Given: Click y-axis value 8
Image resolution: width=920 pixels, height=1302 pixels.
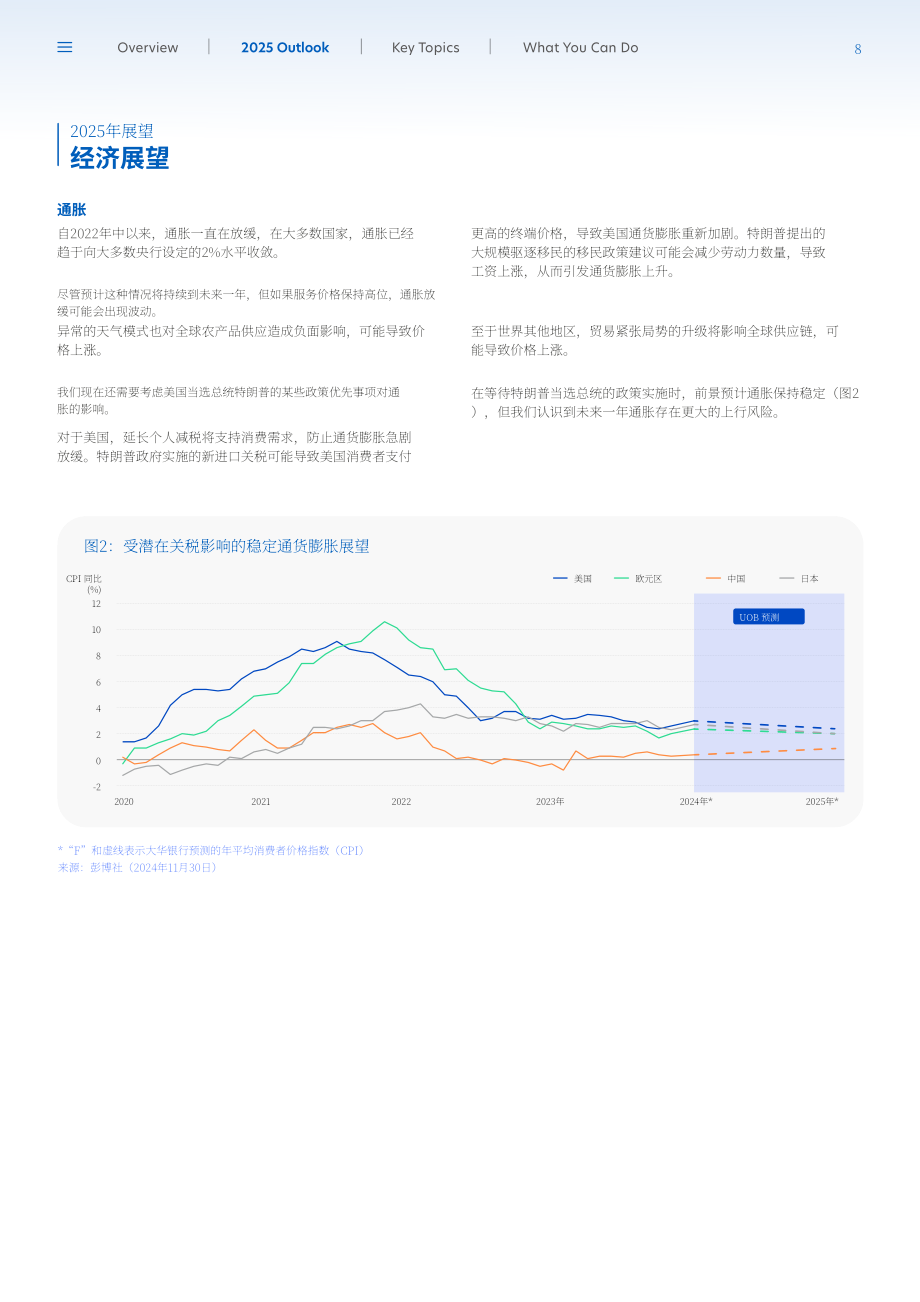Looking at the screenshot, I should coord(98,656).
